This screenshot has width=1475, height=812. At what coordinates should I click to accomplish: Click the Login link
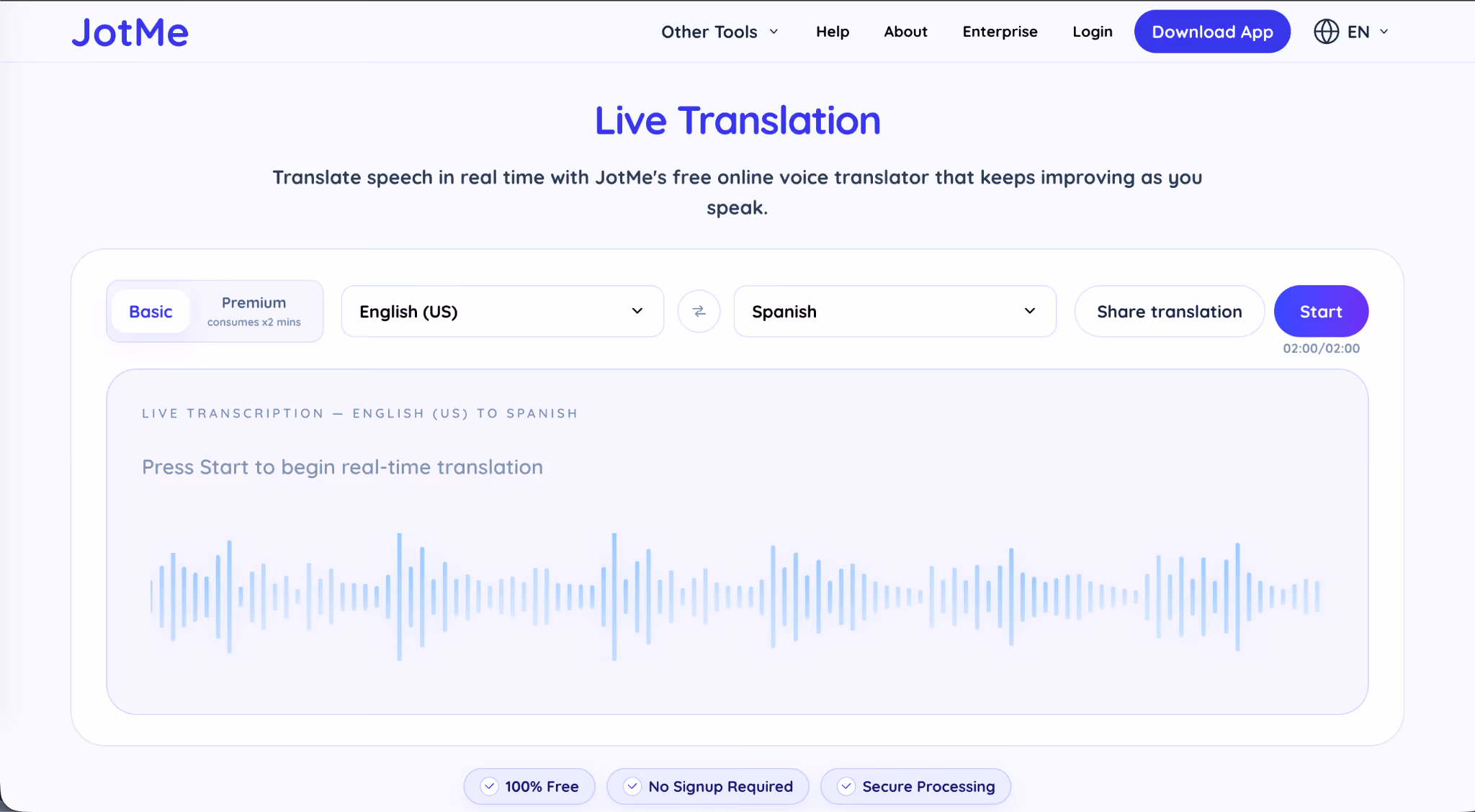(x=1092, y=32)
